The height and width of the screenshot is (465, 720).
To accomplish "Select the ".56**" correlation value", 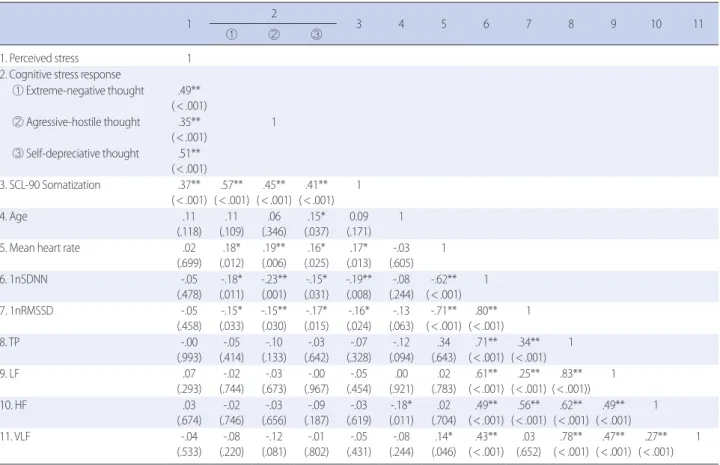I will click(529, 405).
